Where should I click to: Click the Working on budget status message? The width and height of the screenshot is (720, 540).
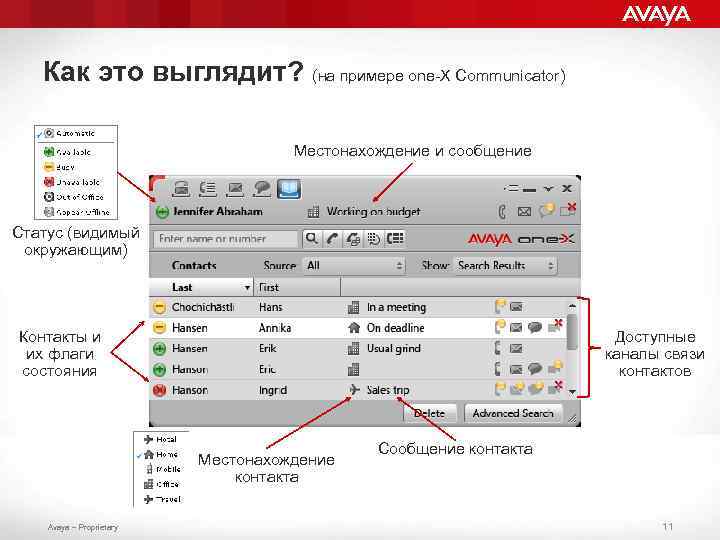pos(373,212)
